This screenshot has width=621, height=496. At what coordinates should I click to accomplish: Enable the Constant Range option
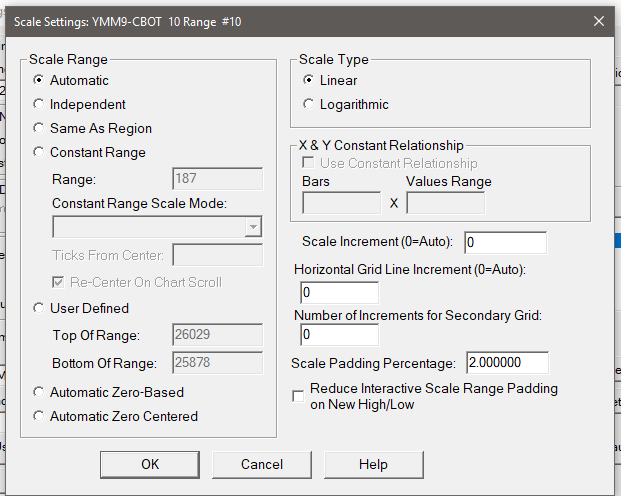pyautogui.click(x=39, y=152)
